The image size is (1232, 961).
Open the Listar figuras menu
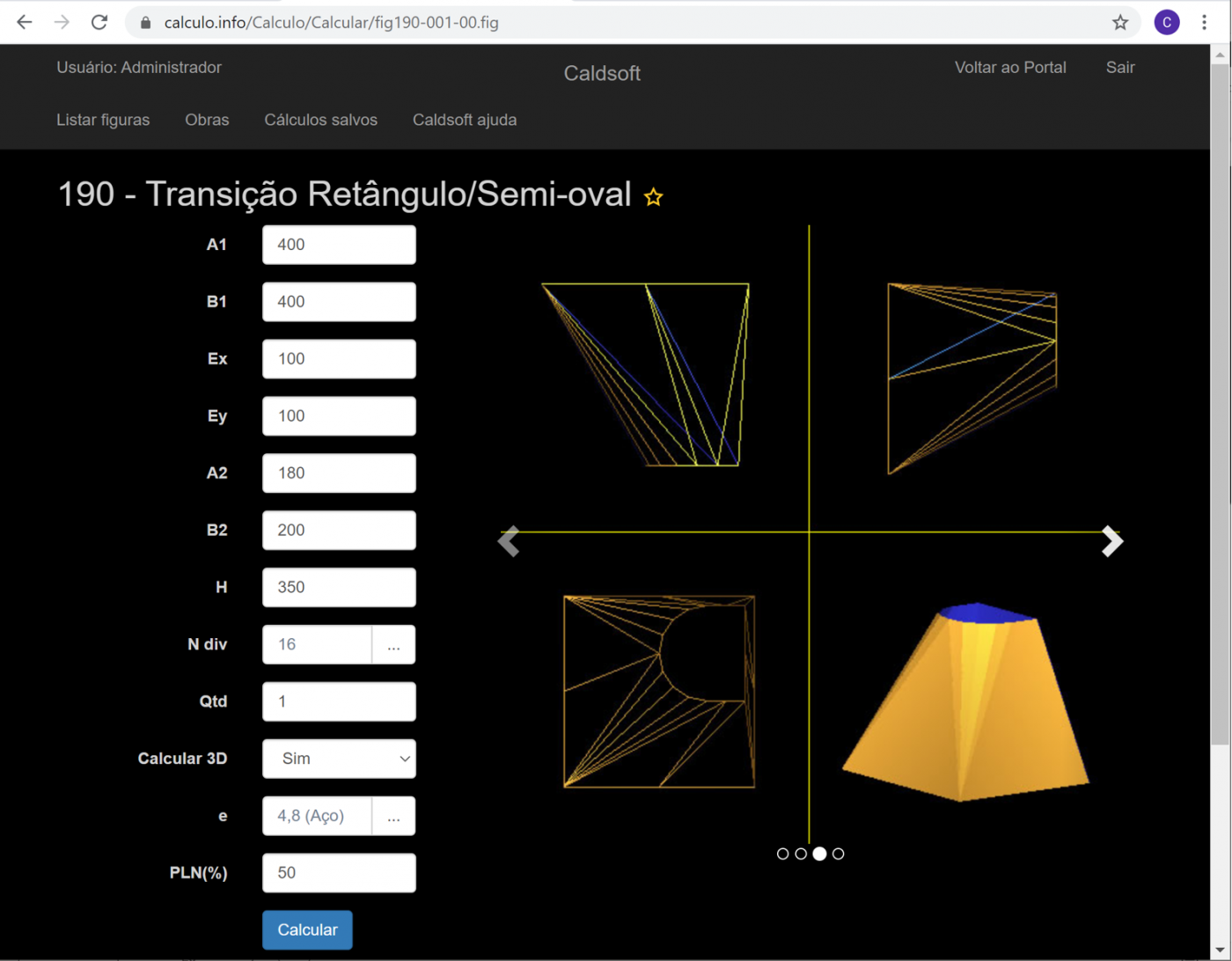click(103, 120)
